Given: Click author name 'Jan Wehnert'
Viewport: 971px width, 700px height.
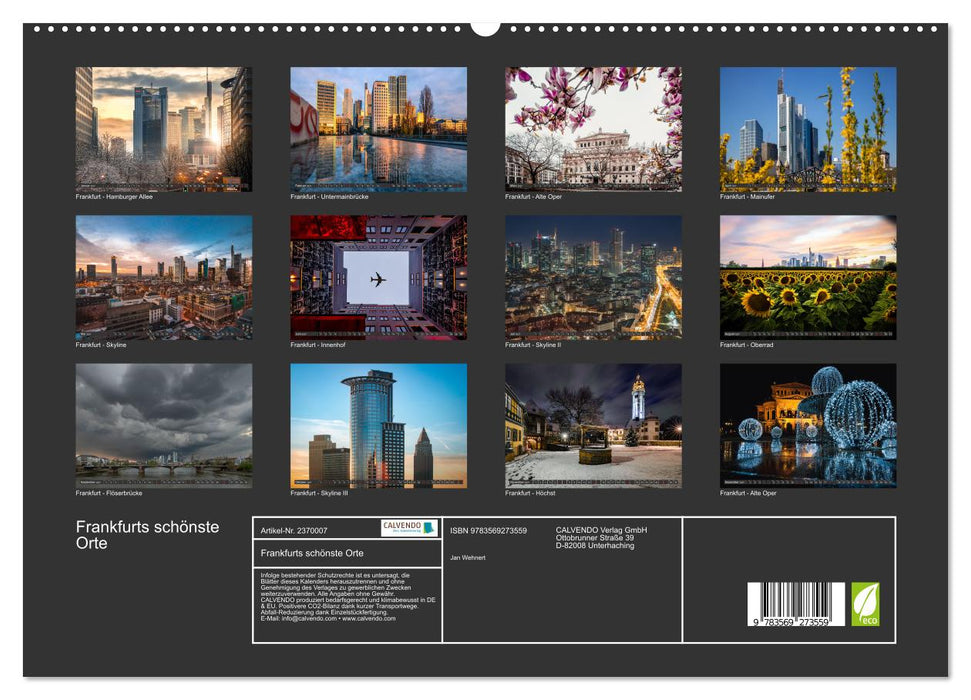Looking at the screenshot, I should pyautogui.click(x=468, y=558).
